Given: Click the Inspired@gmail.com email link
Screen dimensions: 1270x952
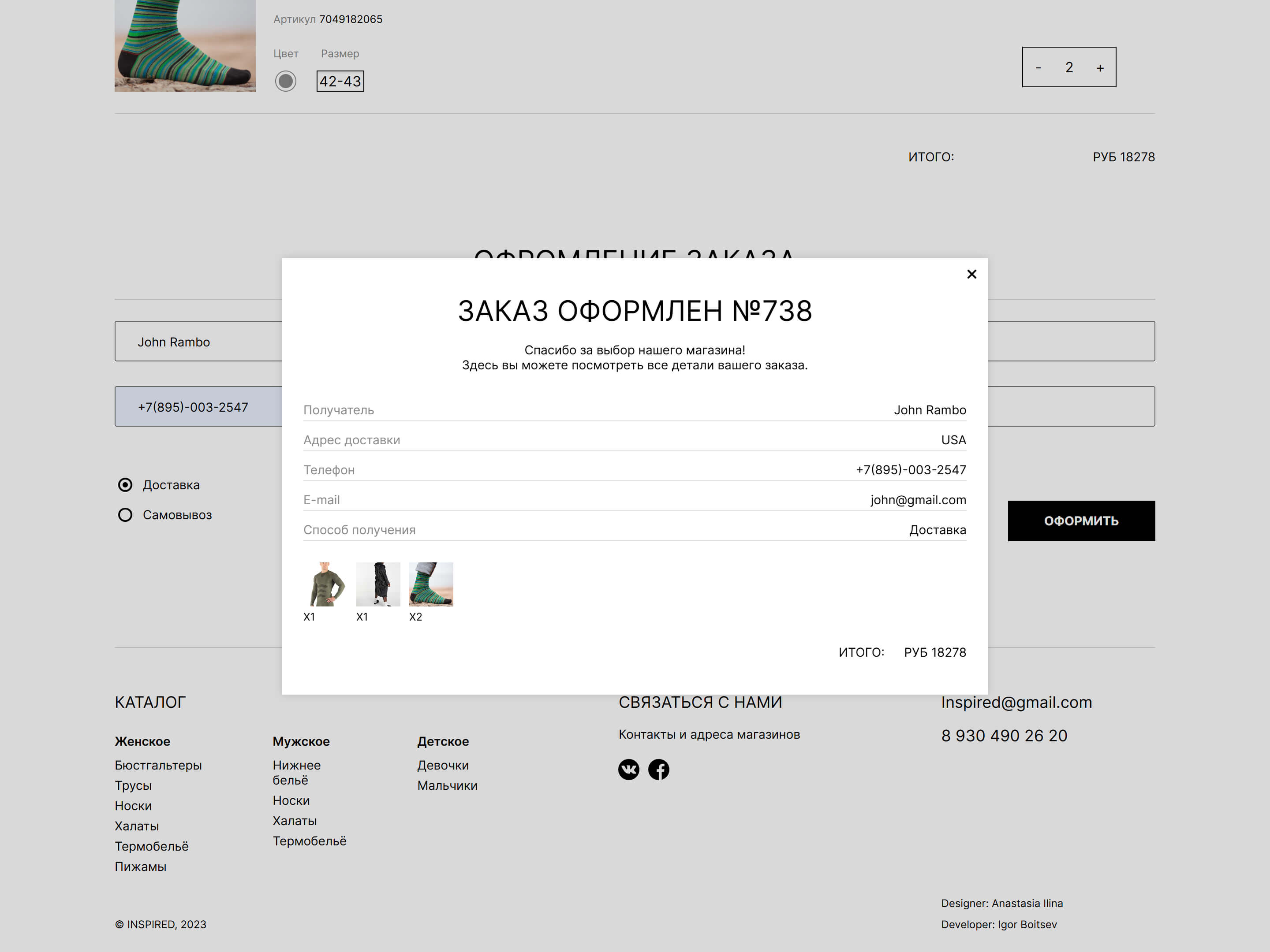Looking at the screenshot, I should (1016, 702).
